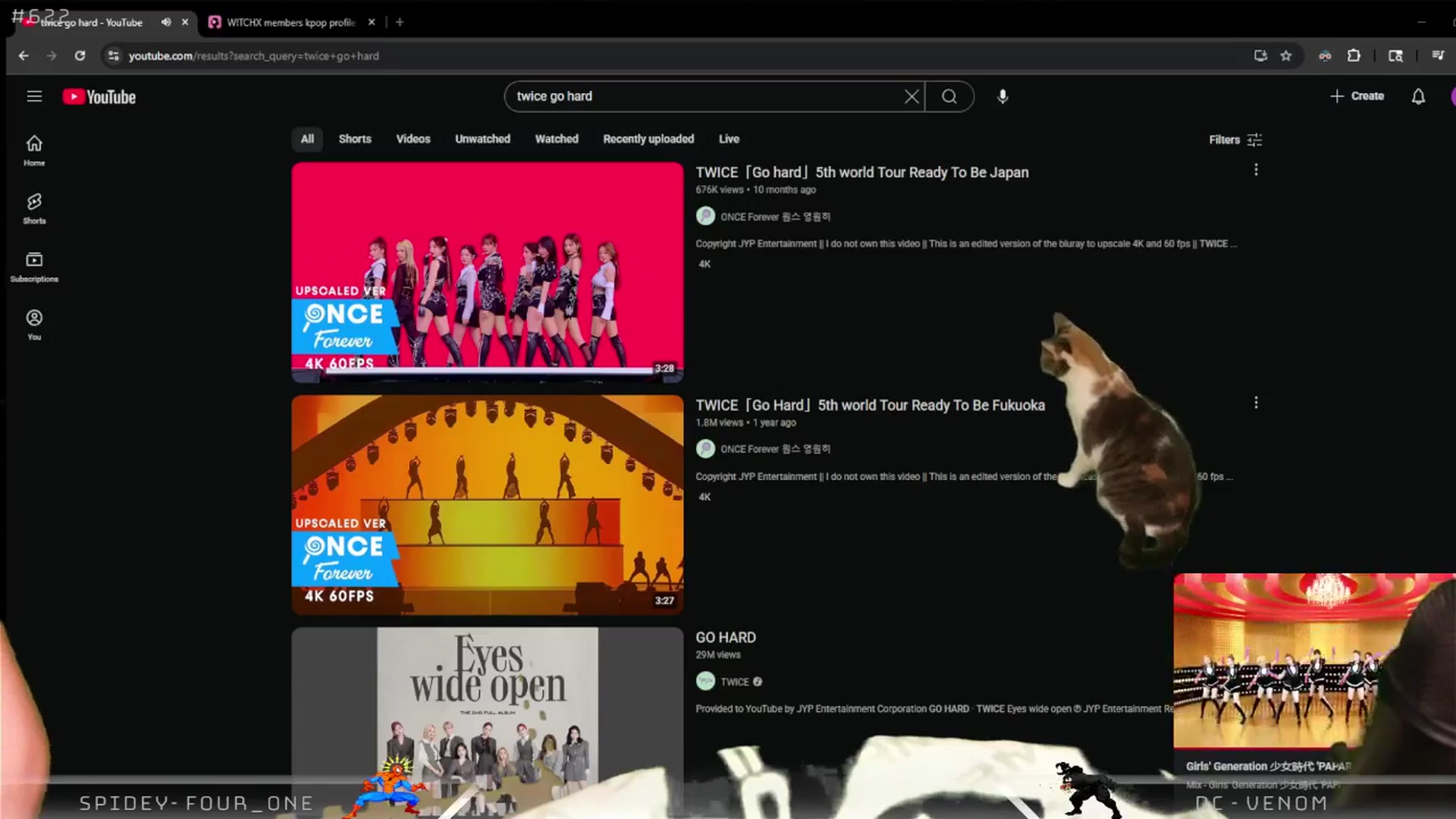Start voice search with microphone

coord(1003,96)
